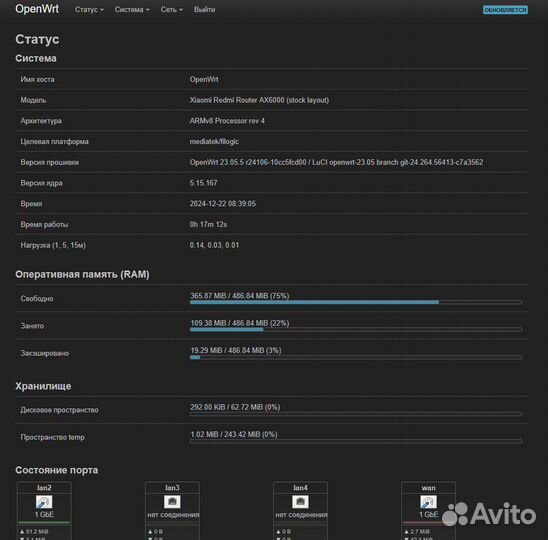The image size is (548, 540).
Task: Select hostname value OpenWrt
Action: click(204, 79)
